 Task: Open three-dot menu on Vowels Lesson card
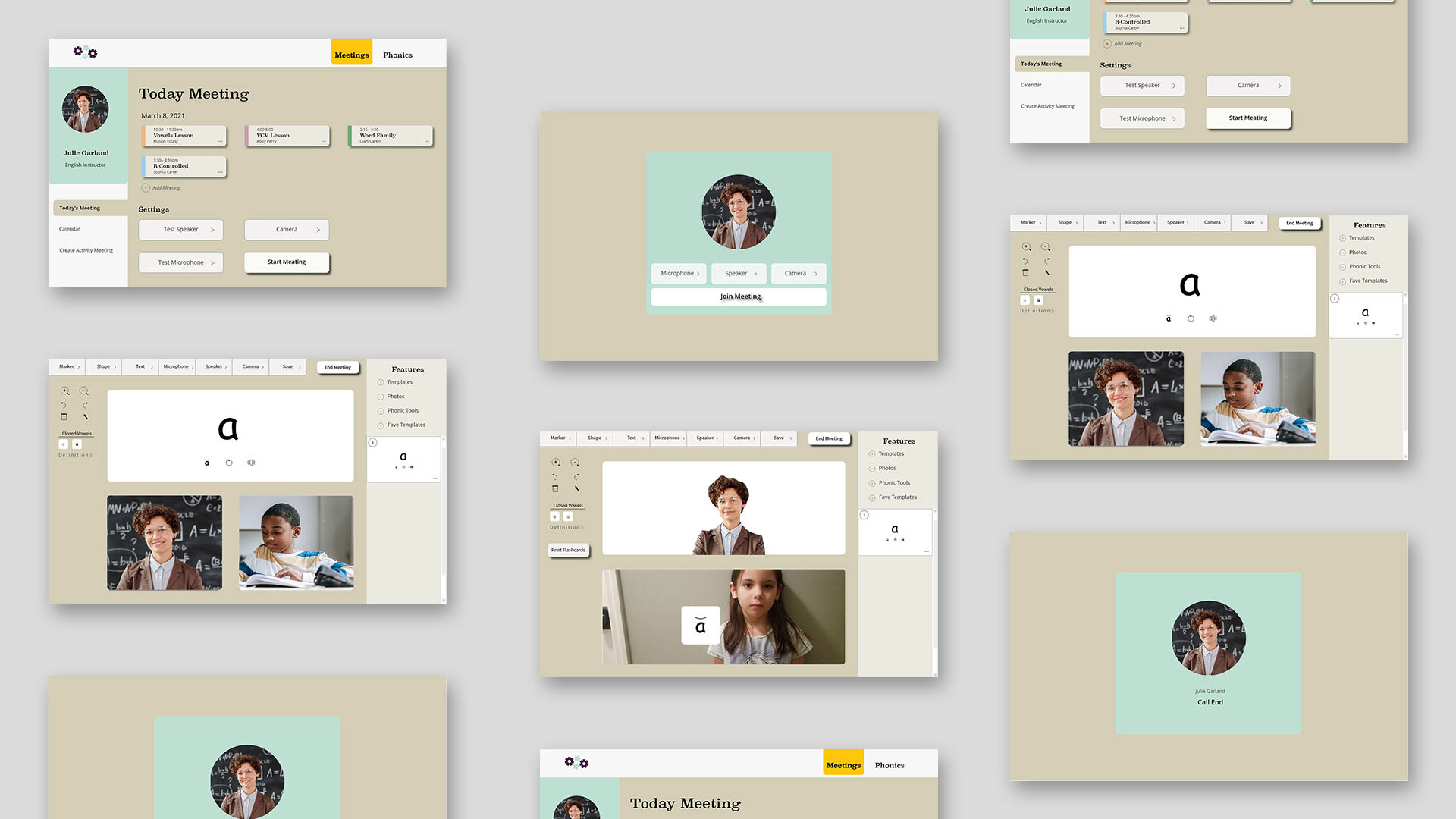(x=220, y=141)
